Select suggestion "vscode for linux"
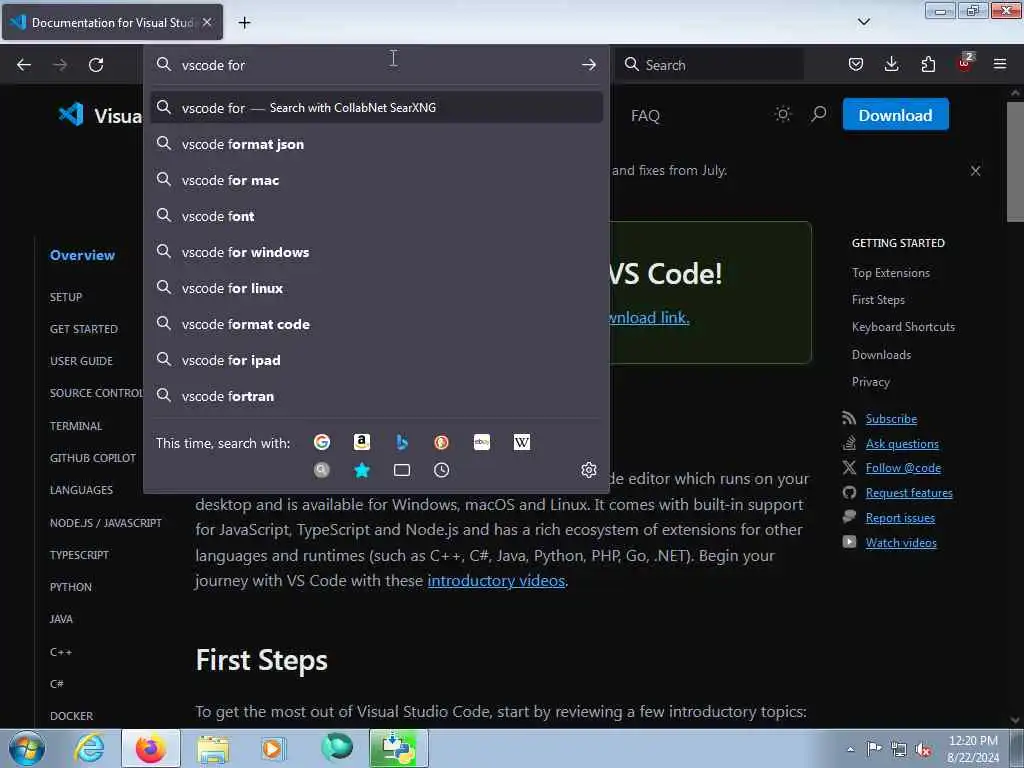The image size is (1024, 768). tap(377, 288)
